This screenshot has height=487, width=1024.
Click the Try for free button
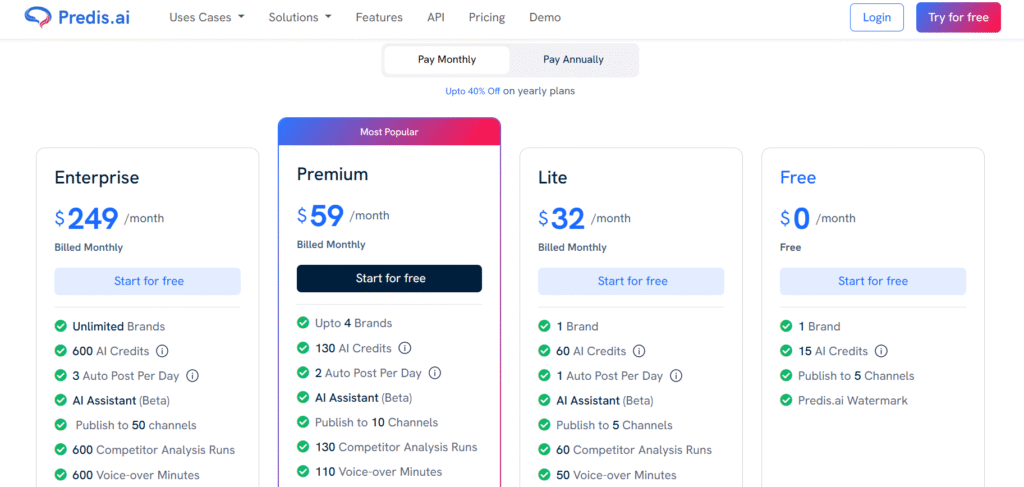(958, 18)
